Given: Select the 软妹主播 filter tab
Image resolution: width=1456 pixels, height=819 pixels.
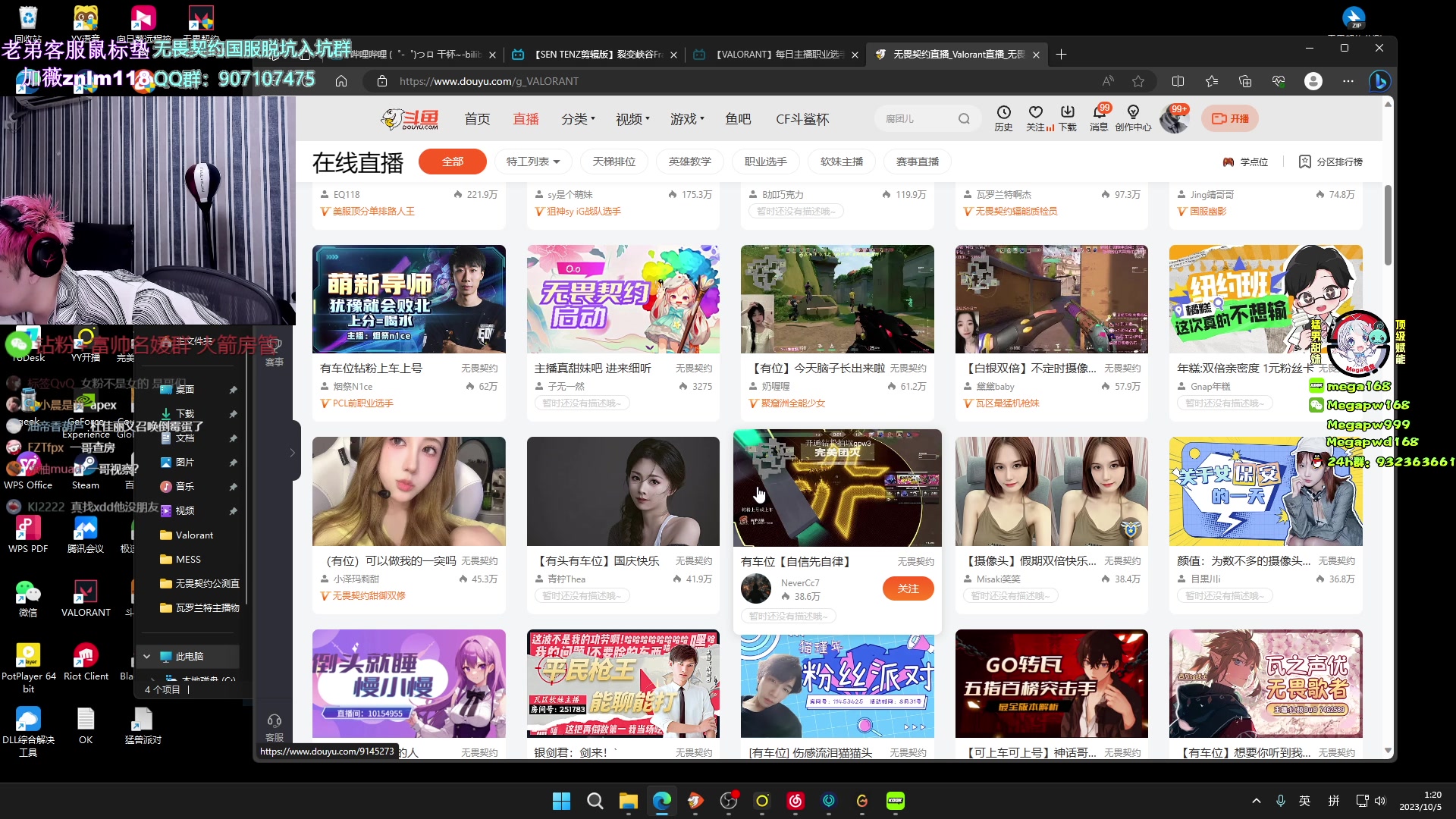Looking at the screenshot, I should tap(842, 162).
